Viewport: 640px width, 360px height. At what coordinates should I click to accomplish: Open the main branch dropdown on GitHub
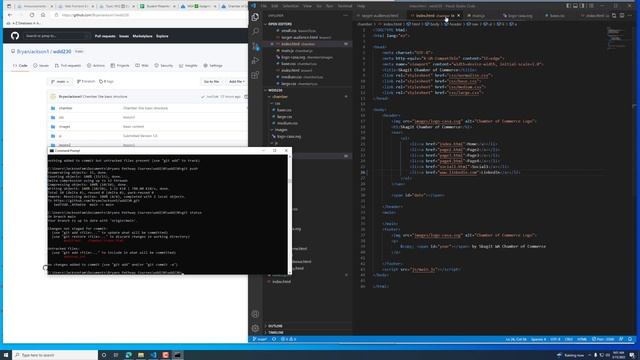[60, 82]
